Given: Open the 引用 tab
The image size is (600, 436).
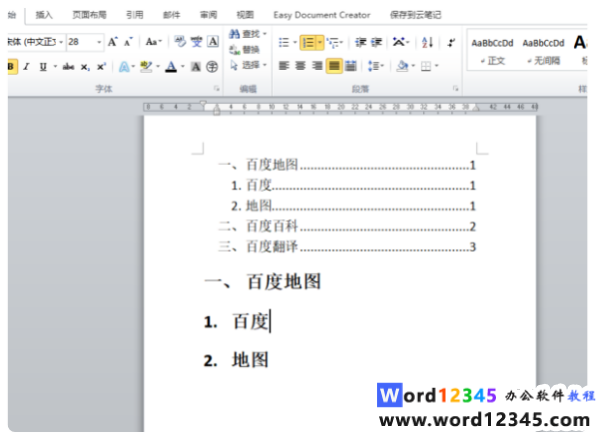Looking at the screenshot, I should 135,15.
